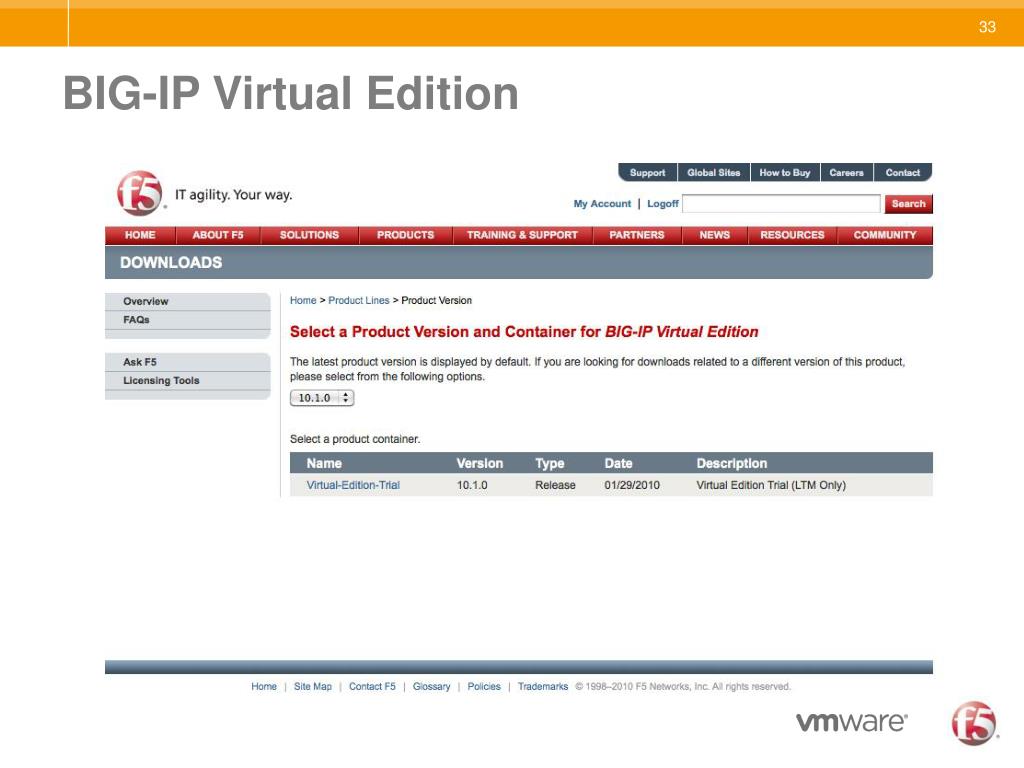
Task: Select HOME in the red navigation bar
Action: point(140,235)
